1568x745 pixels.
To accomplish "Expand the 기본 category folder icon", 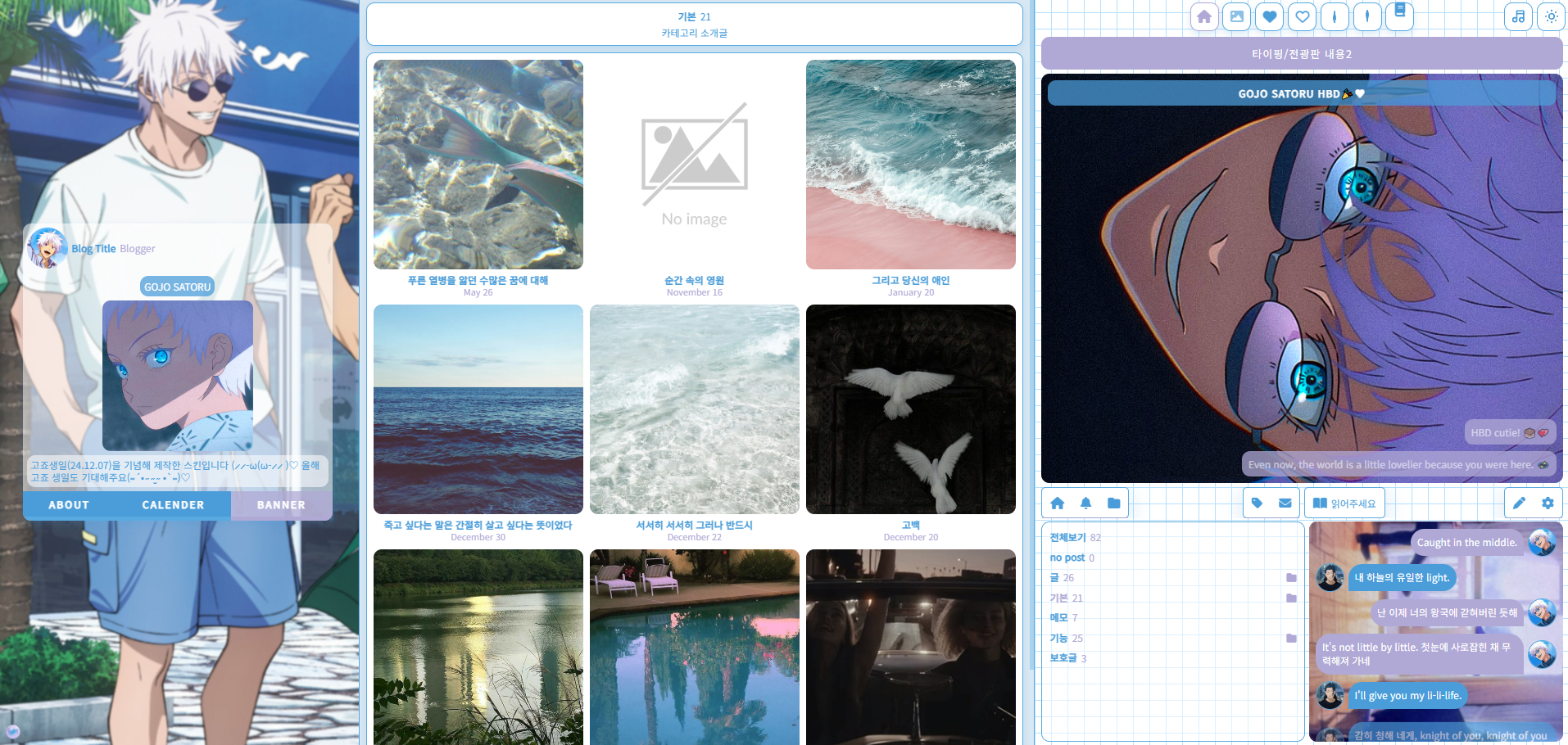I will point(1291,598).
